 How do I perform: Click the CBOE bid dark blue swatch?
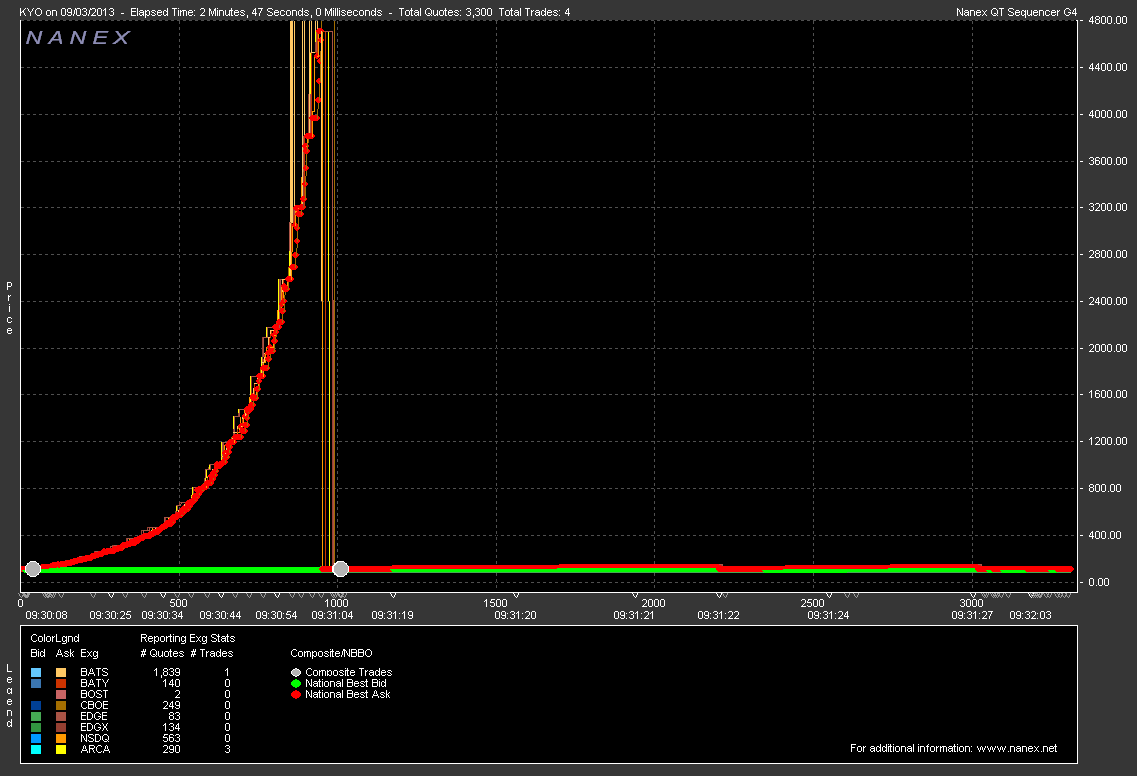(36, 705)
